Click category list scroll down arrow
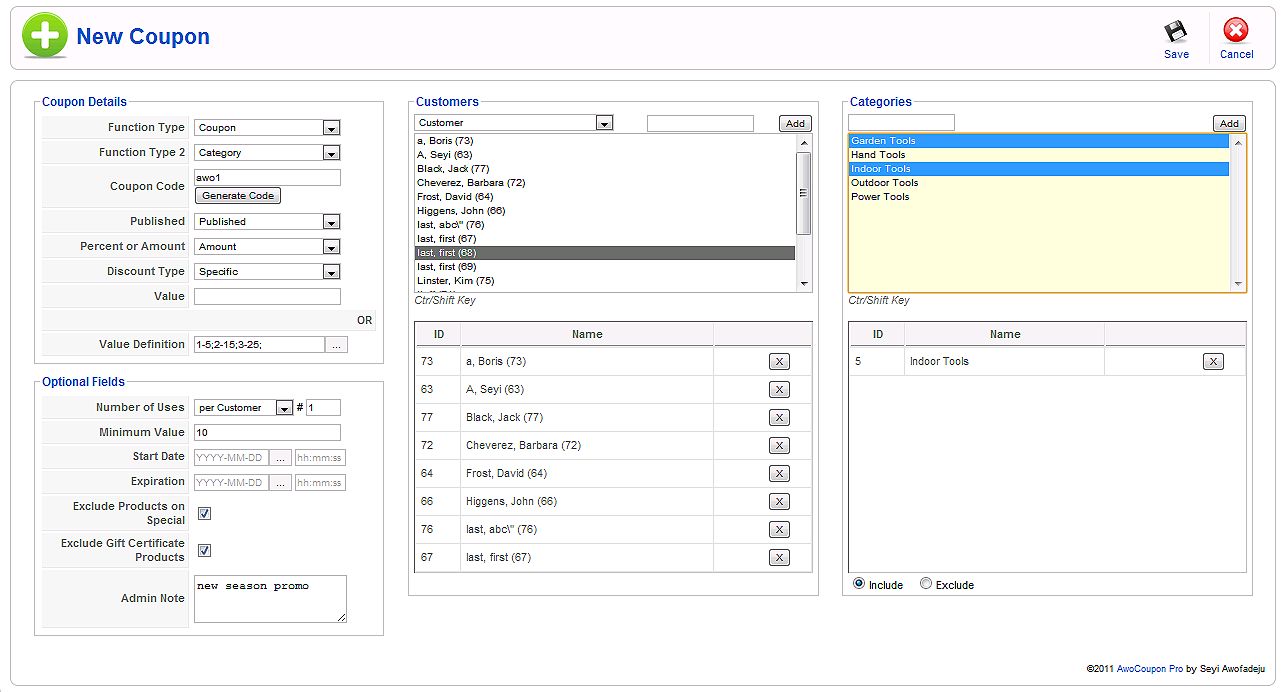This screenshot has height=692, width=1284. [x=1238, y=284]
